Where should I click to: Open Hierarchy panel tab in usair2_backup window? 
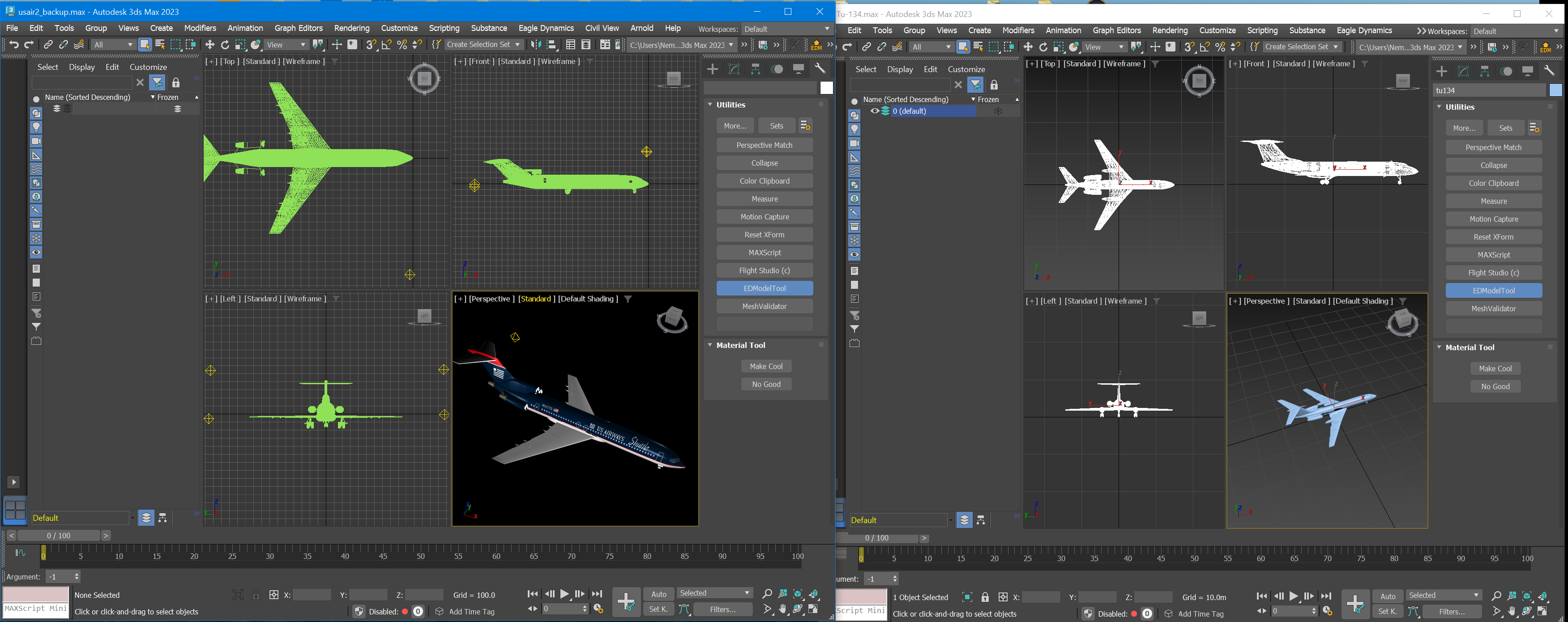(756, 69)
